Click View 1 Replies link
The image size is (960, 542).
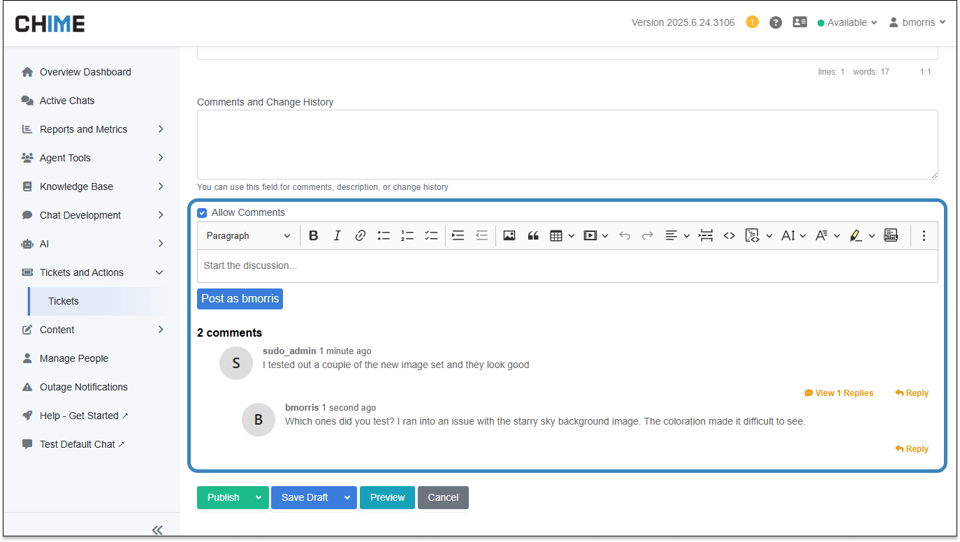tap(839, 393)
